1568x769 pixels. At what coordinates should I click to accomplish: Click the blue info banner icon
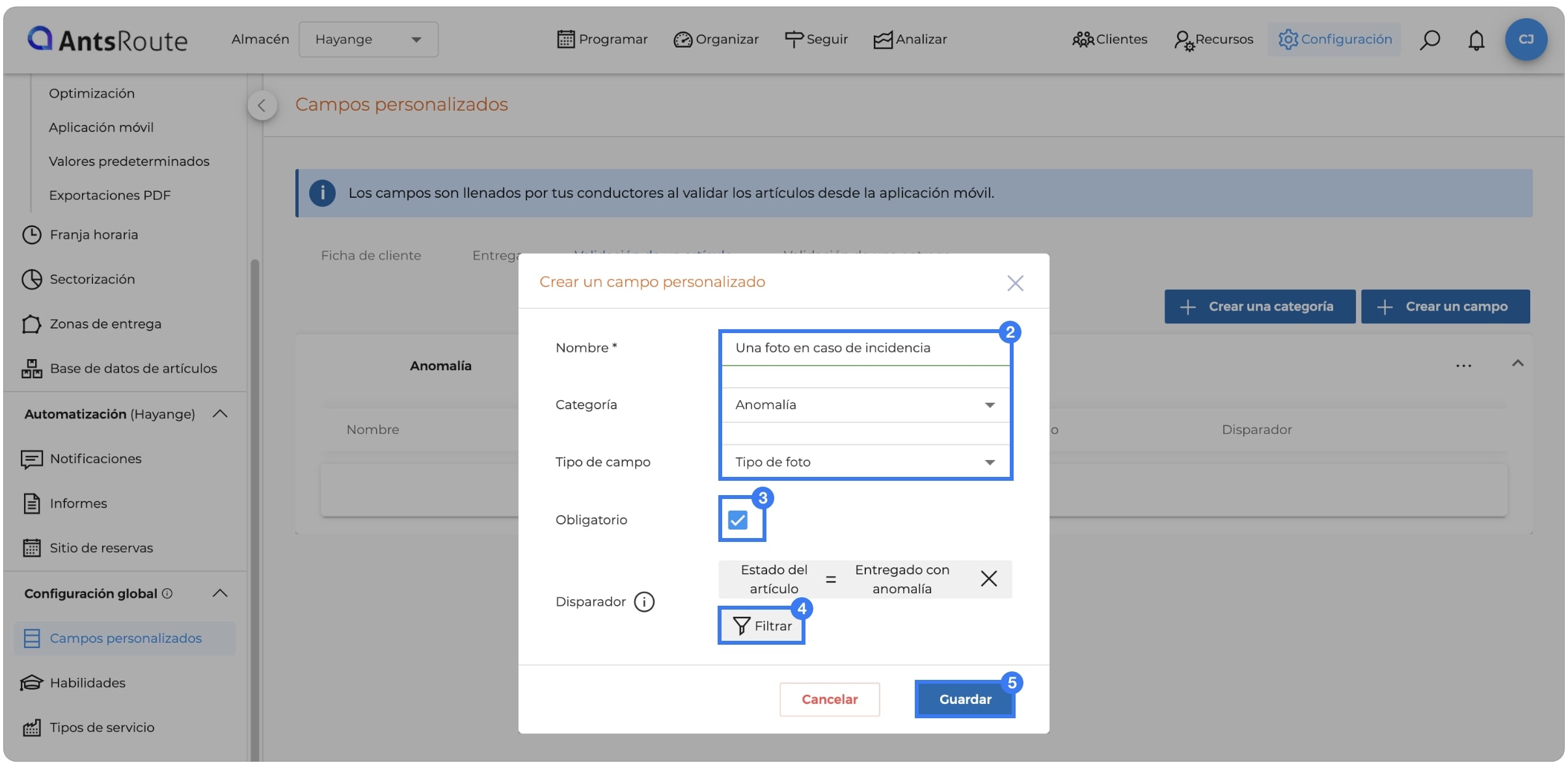pyautogui.click(x=322, y=193)
